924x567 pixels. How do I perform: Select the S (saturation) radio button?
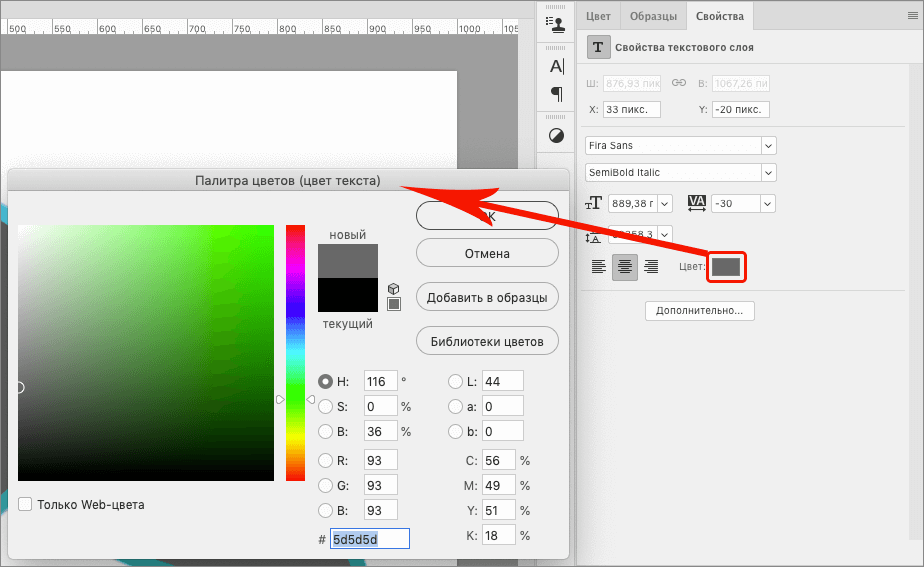[x=325, y=407]
